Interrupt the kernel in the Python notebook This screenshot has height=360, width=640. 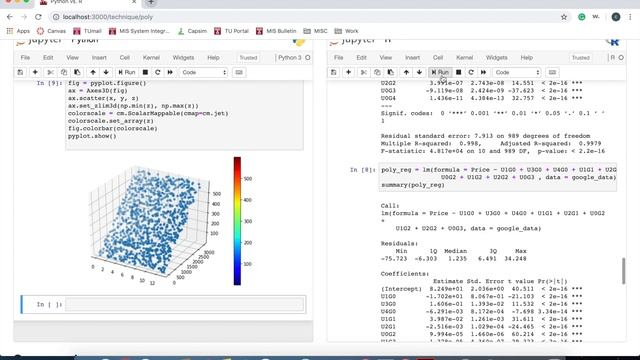(x=145, y=72)
